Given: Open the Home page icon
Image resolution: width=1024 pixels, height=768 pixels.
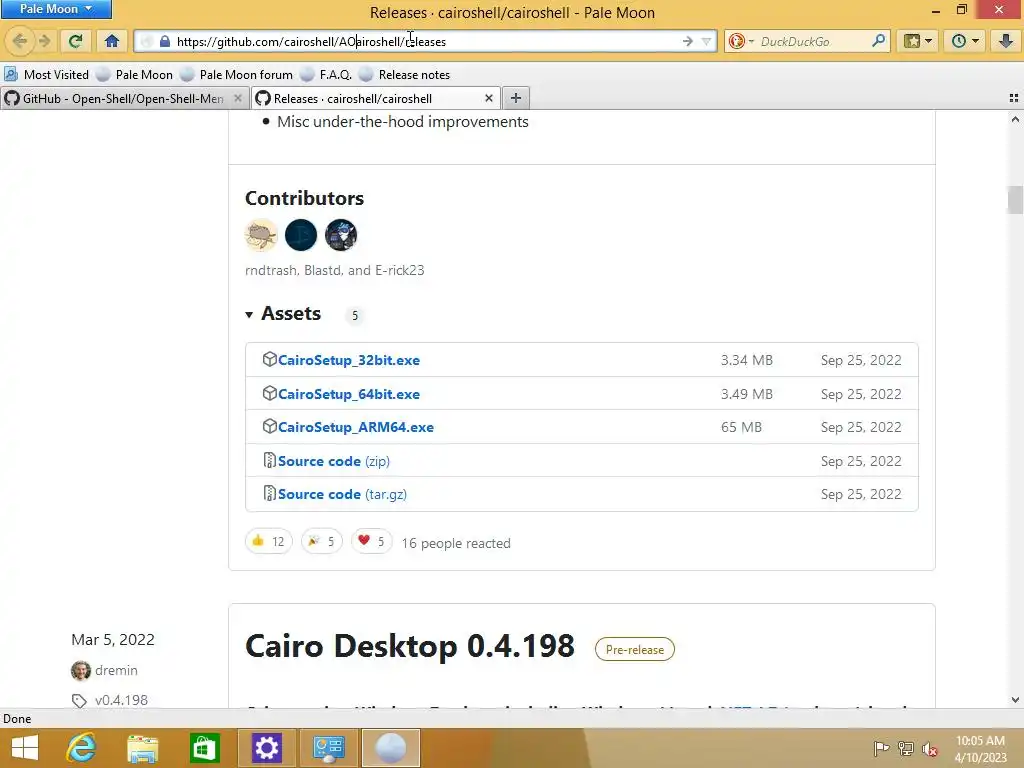Looking at the screenshot, I should coord(112,41).
